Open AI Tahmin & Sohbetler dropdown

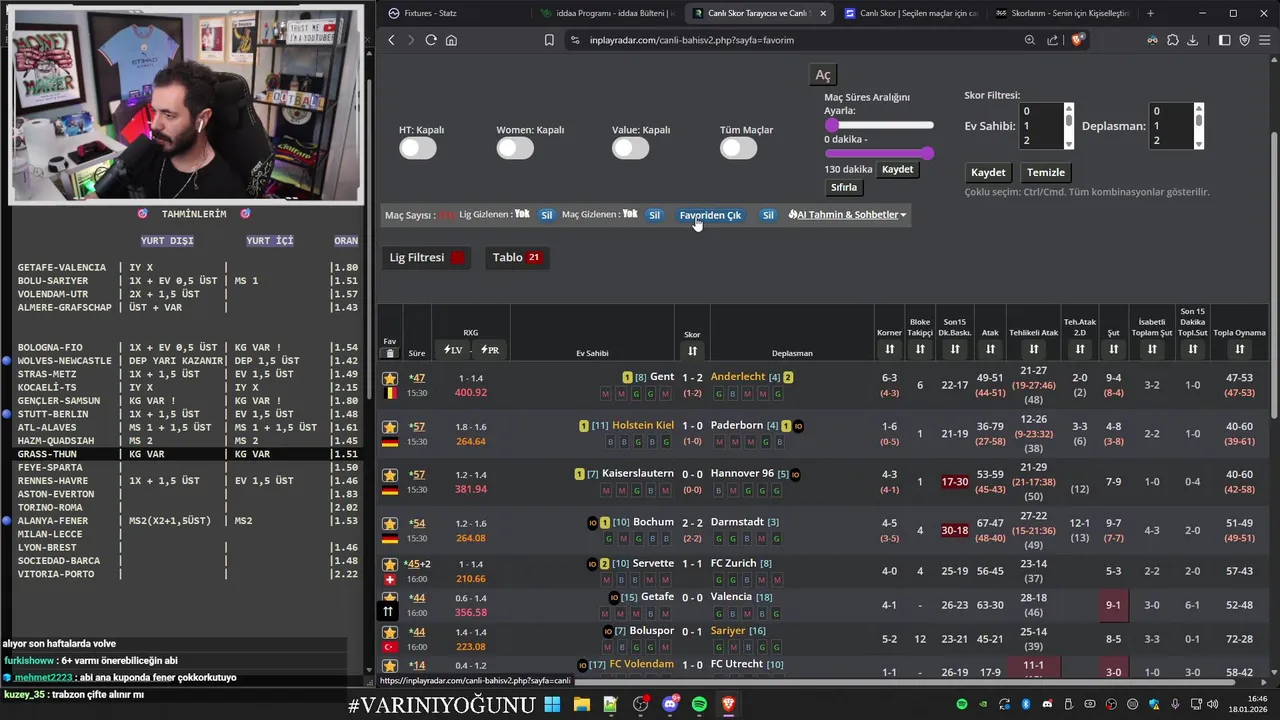(x=847, y=215)
